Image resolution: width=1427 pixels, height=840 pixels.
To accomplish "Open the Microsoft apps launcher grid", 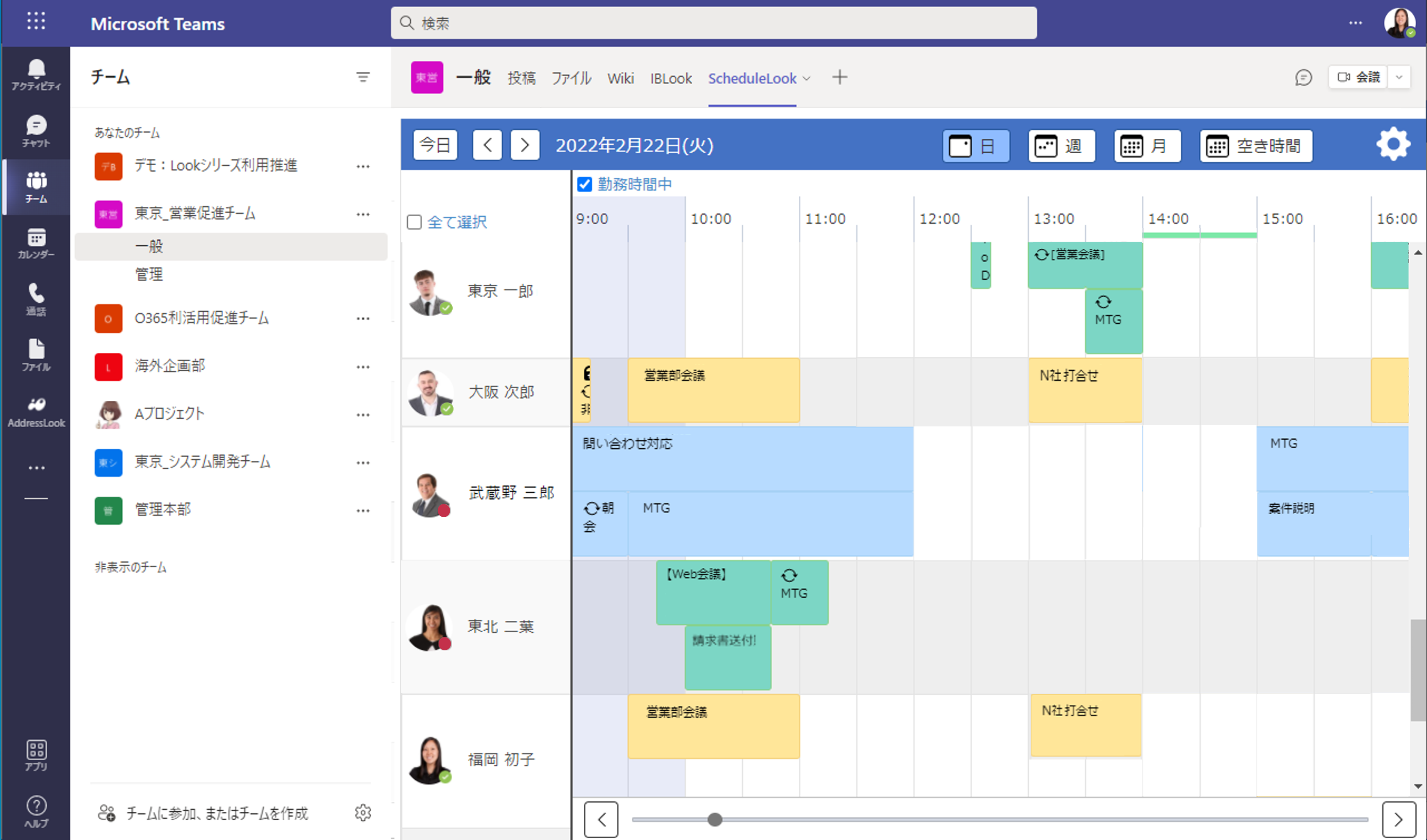I will (36, 21).
